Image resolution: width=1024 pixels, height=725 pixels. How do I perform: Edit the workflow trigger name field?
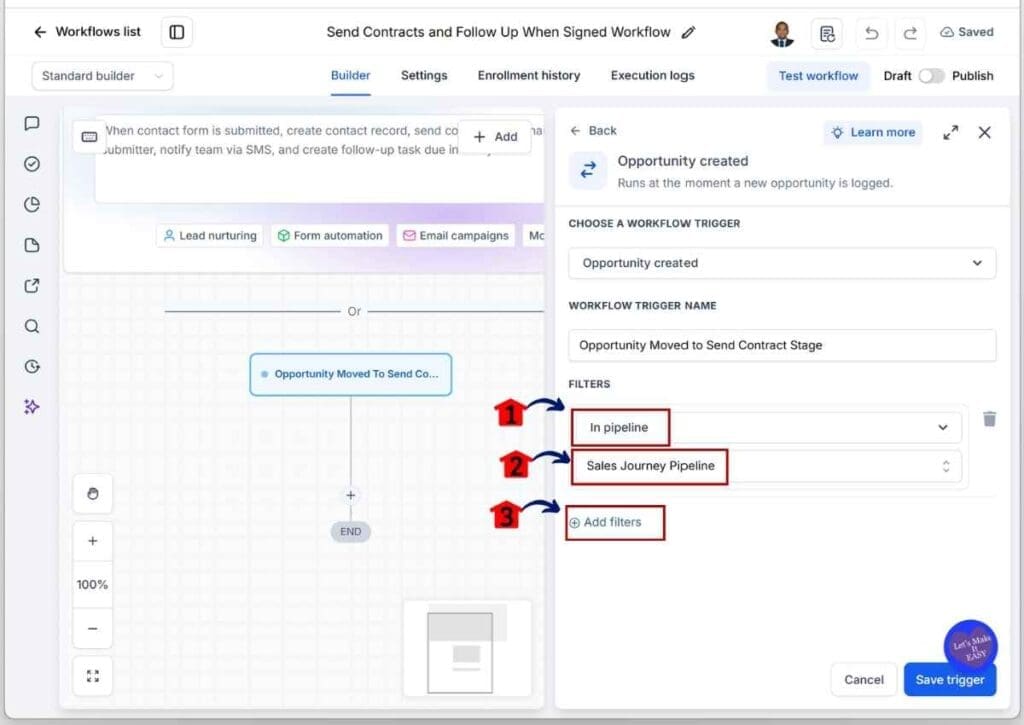click(782, 345)
